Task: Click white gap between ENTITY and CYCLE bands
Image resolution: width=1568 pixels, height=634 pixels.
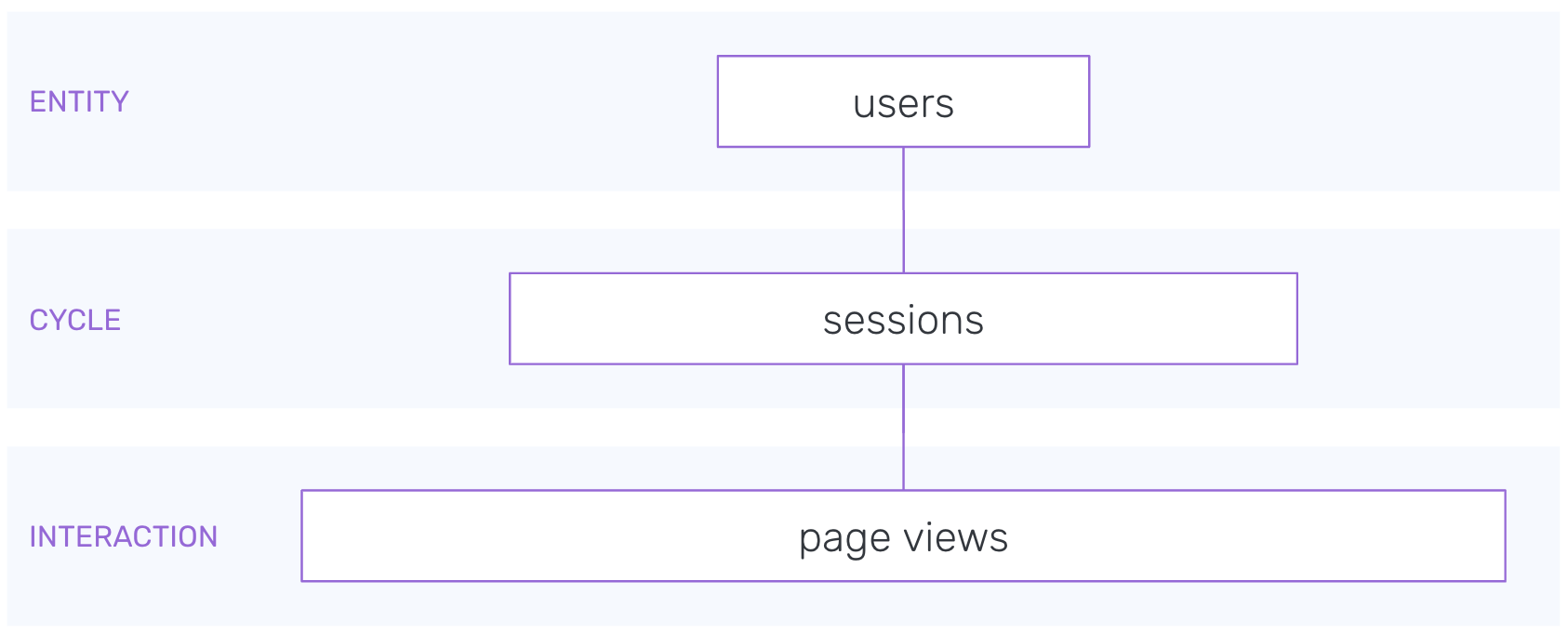Action: [x=465, y=210]
